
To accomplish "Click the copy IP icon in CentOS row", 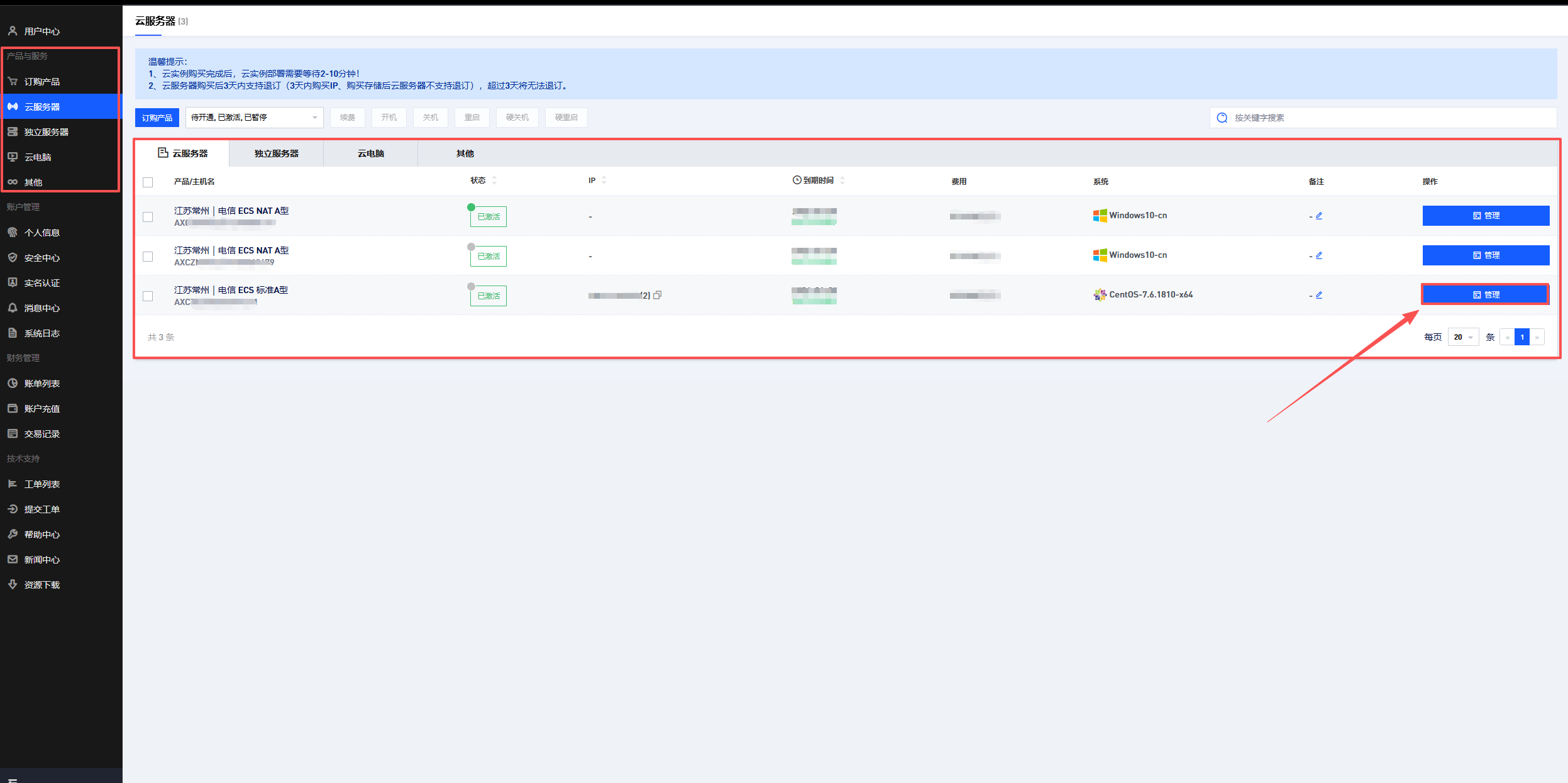I will click(x=658, y=295).
